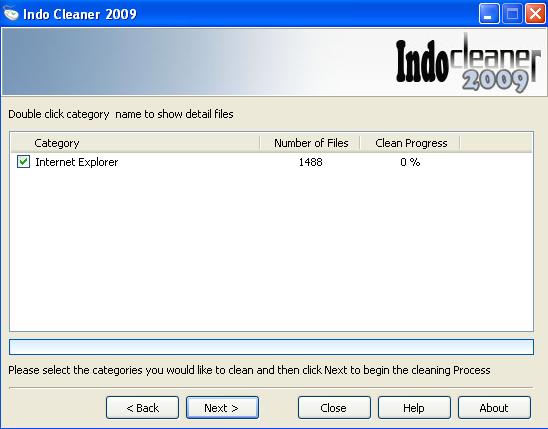The height and width of the screenshot is (429, 548).
Task: Click the Indocleaner 2009 logo
Action: 468,63
